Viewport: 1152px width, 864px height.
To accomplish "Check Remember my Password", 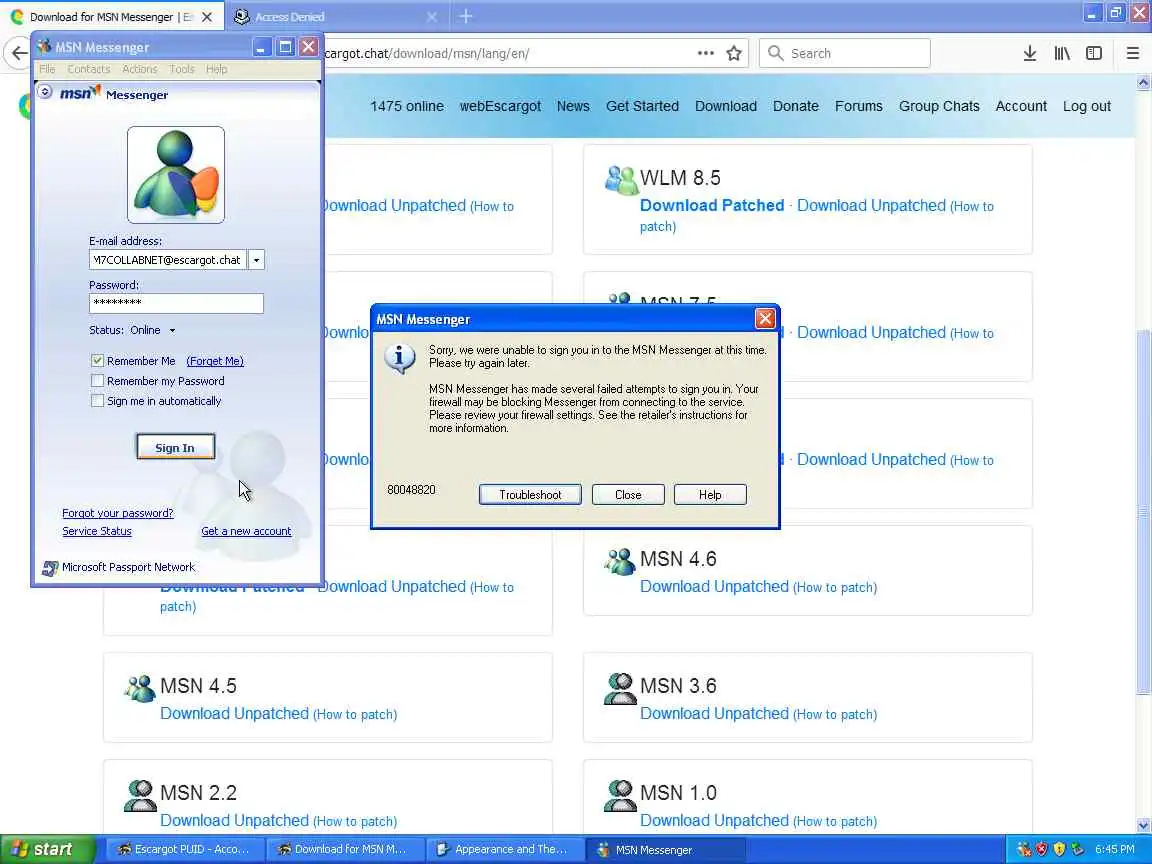I will pos(97,381).
